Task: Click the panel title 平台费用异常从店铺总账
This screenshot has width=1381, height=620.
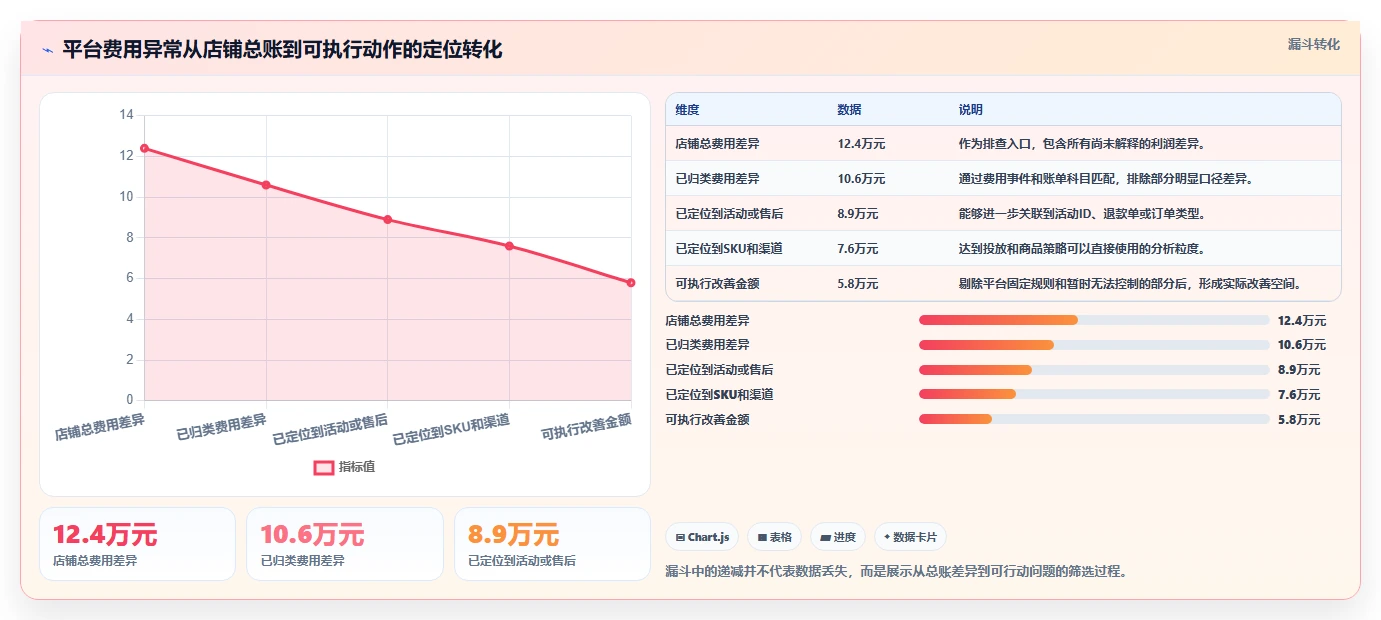Action: (282, 50)
